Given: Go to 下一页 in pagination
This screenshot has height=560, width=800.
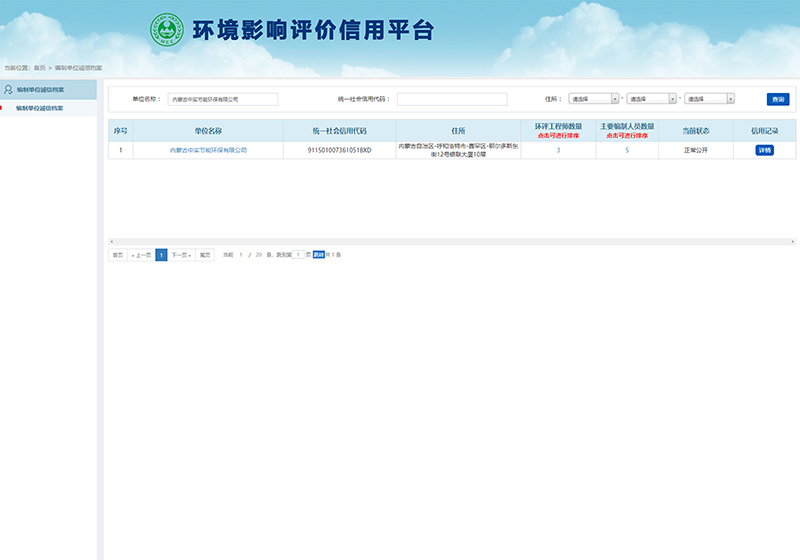Looking at the screenshot, I should [x=180, y=255].
